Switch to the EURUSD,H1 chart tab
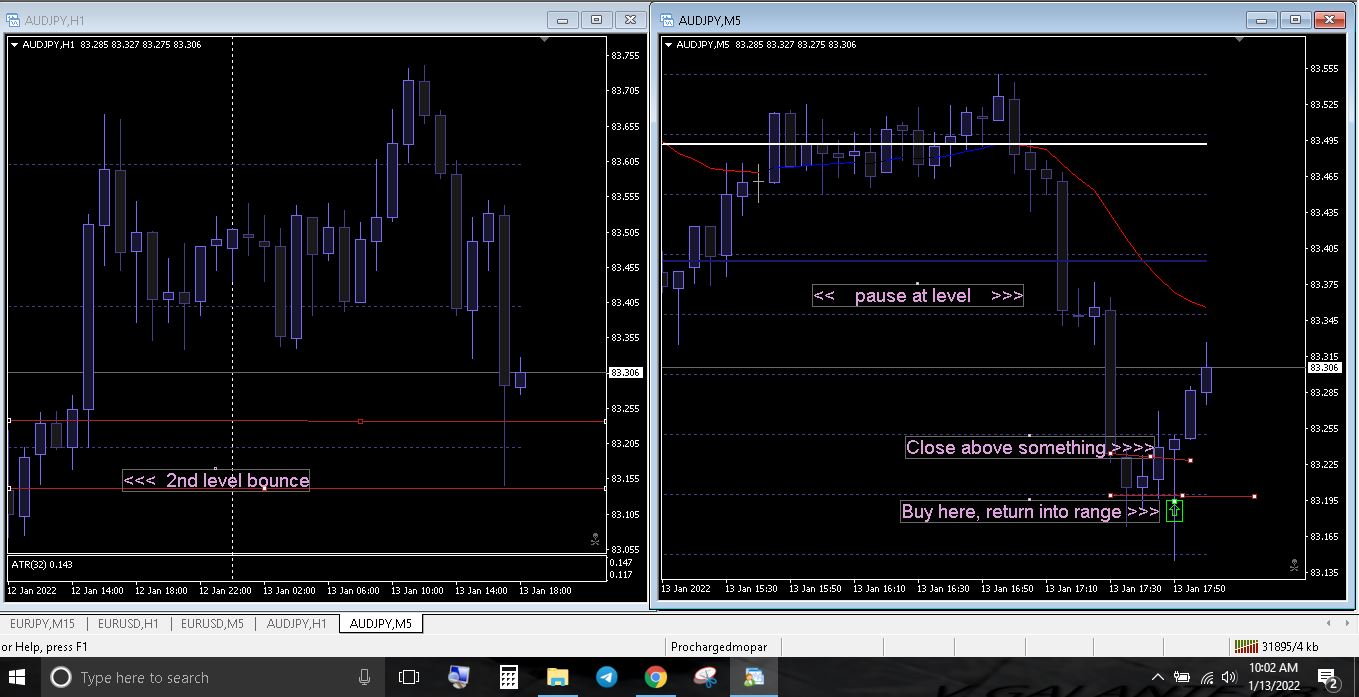 (128, 623)
